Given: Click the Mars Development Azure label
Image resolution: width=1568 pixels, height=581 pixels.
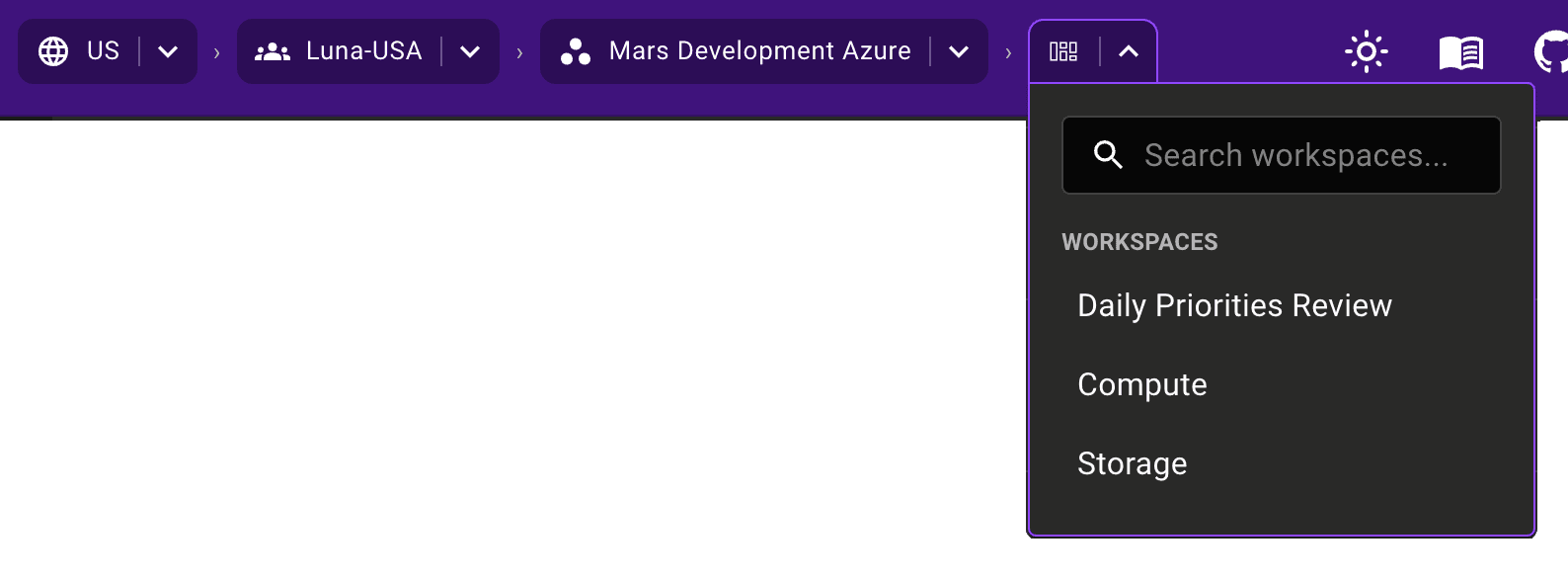Looking at the screenshot, I should 759,51.
